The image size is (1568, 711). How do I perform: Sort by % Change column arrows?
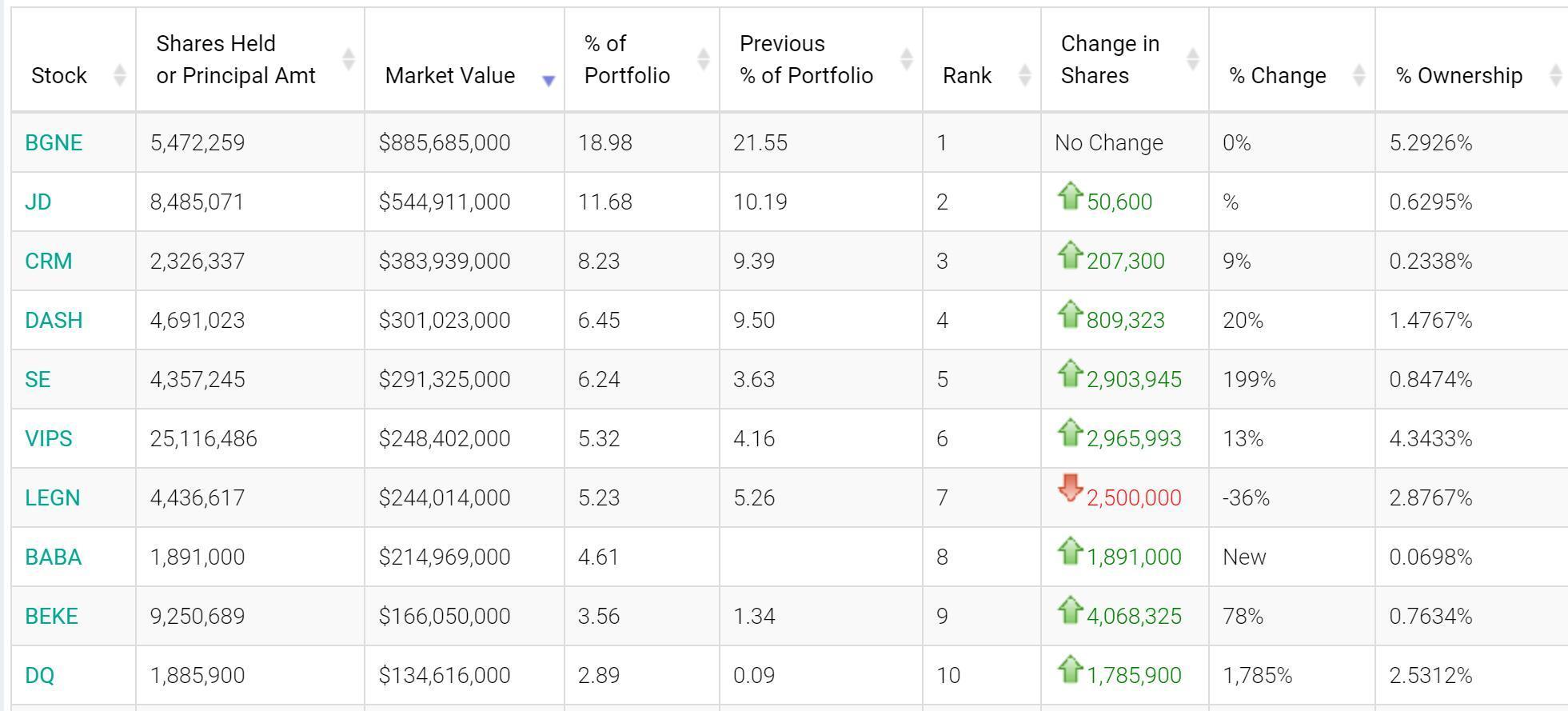tap(1359, 75)
